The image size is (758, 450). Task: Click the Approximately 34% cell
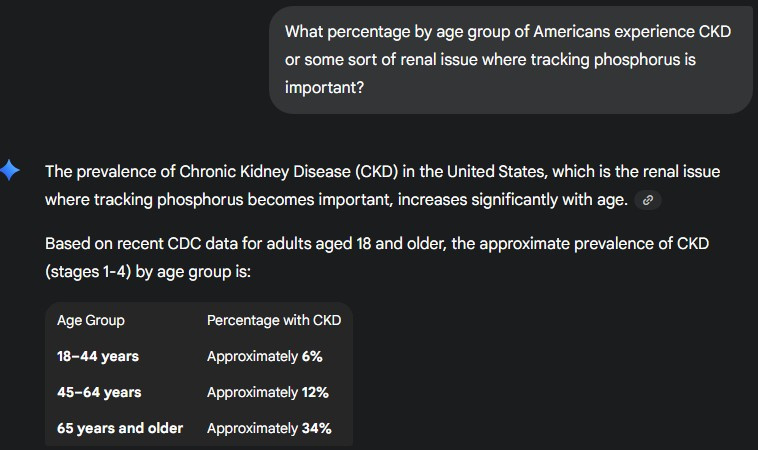(269, 429)
